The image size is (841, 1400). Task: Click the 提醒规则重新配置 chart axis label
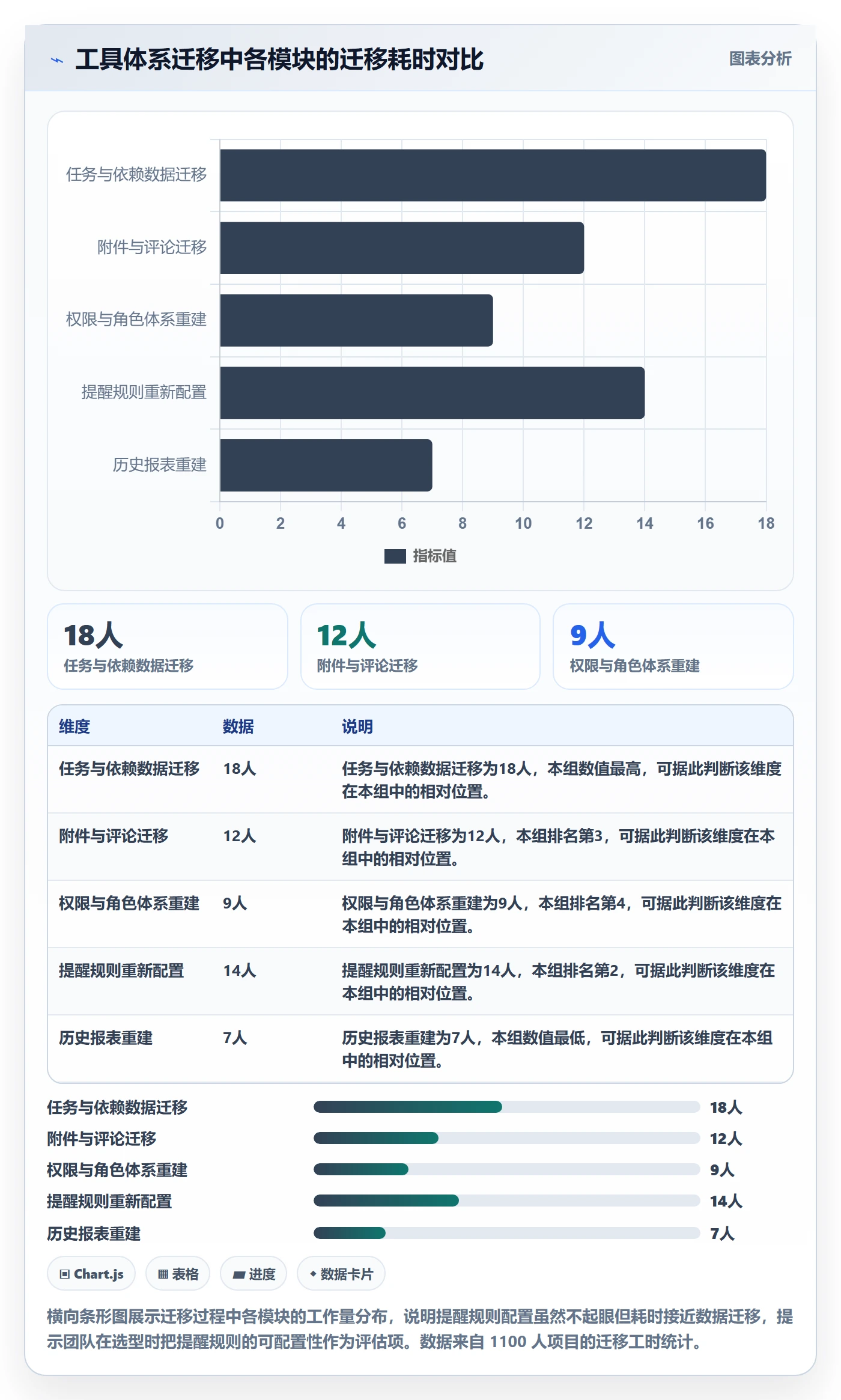(144, 392)
